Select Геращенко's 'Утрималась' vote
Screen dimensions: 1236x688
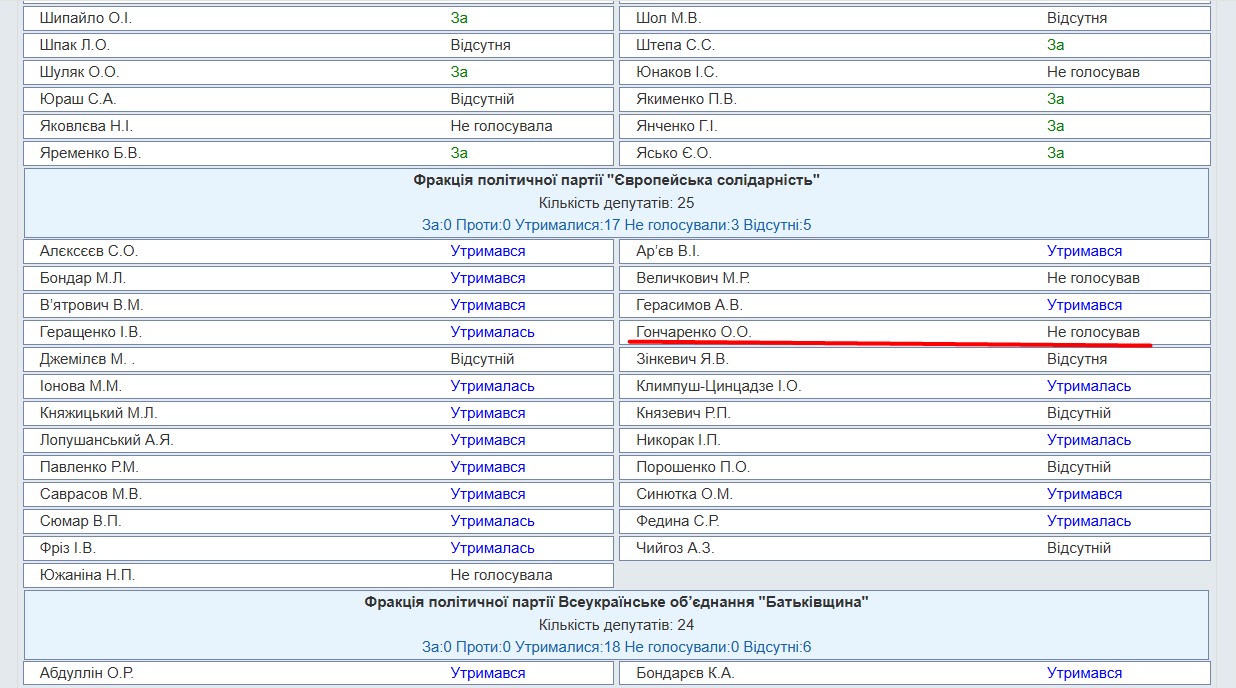(x=492, y=332)
